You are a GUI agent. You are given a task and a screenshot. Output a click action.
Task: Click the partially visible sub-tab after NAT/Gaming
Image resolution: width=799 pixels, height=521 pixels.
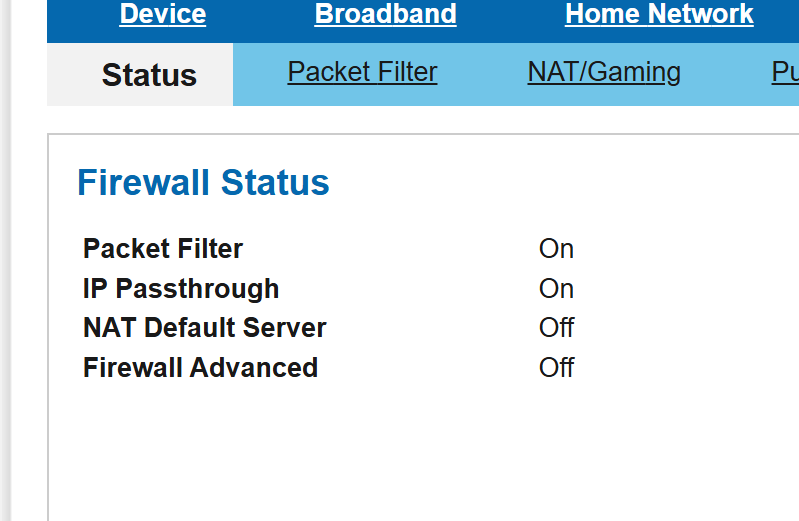point(785,72)
